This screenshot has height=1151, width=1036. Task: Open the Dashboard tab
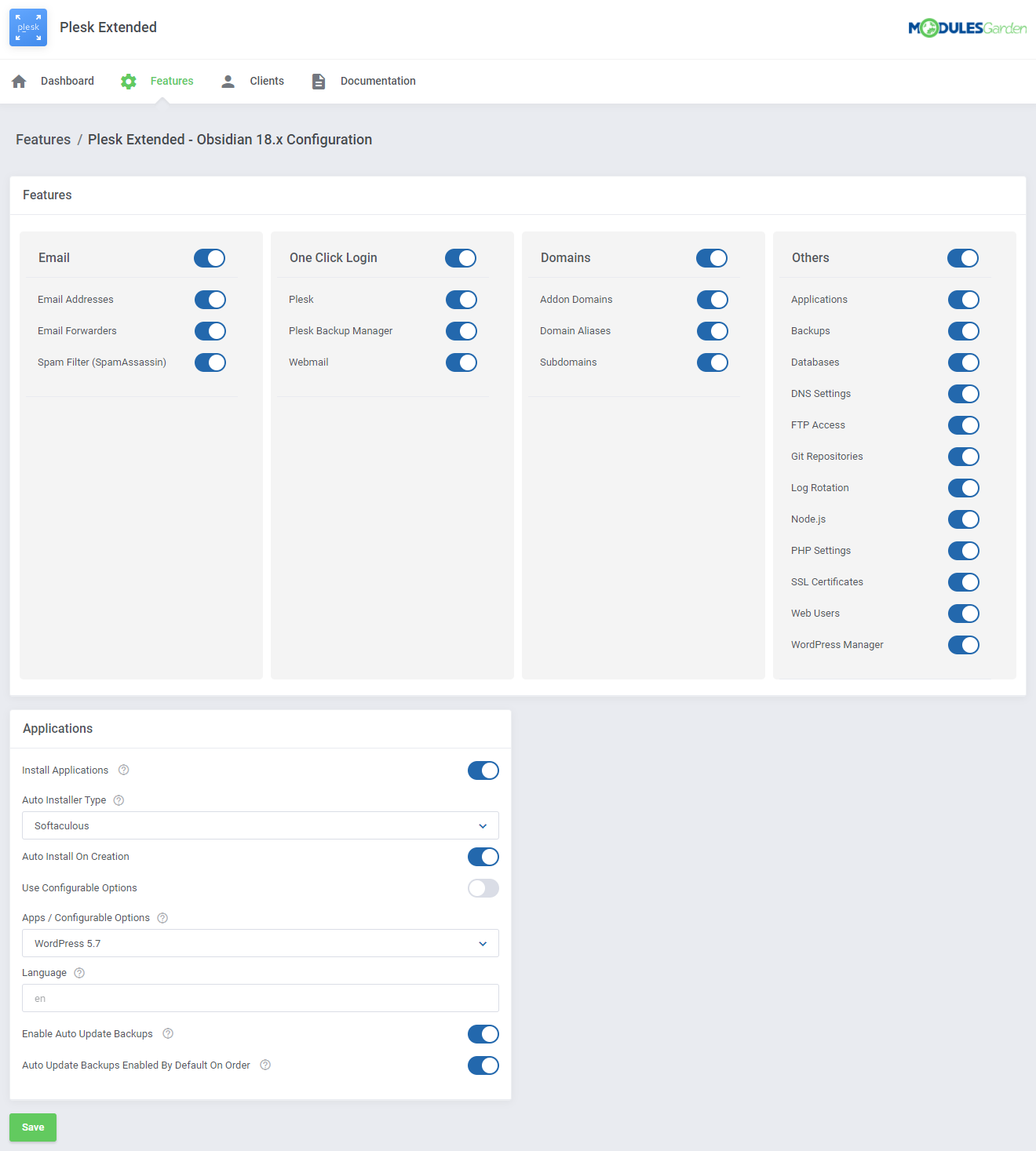(x=53, y=81)
